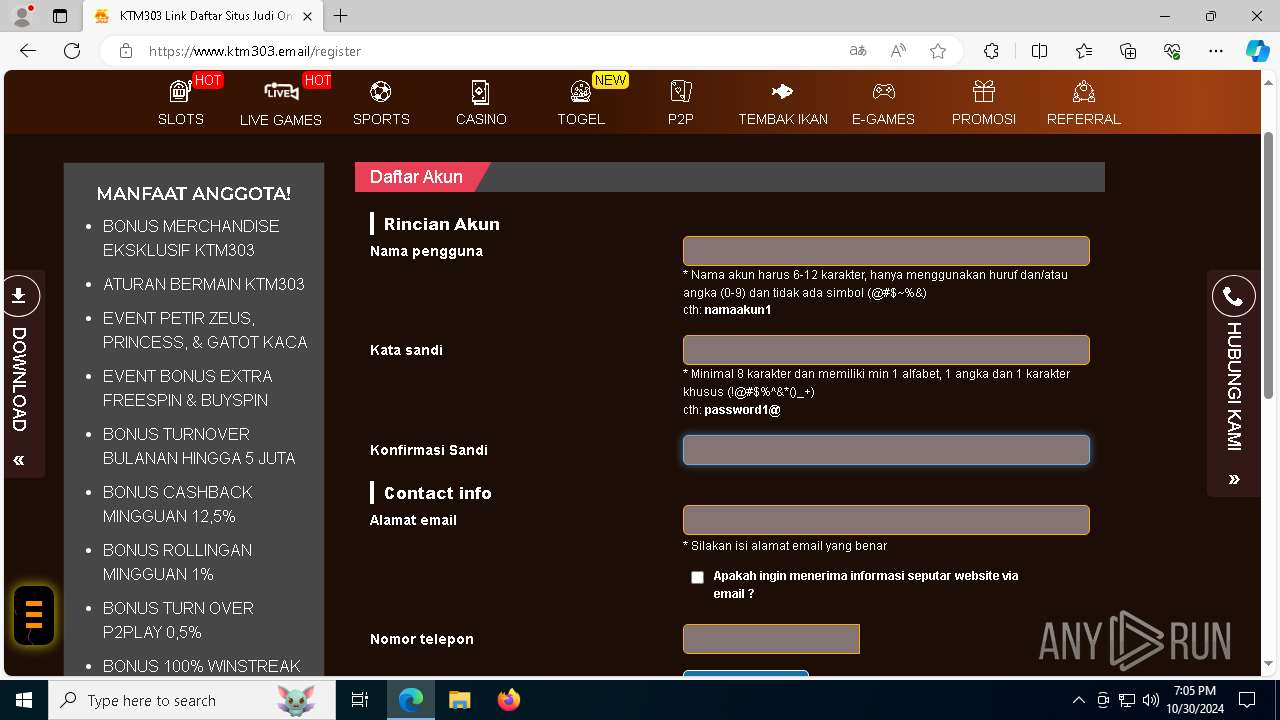Close the KTM303 tab

click(308, 16)
